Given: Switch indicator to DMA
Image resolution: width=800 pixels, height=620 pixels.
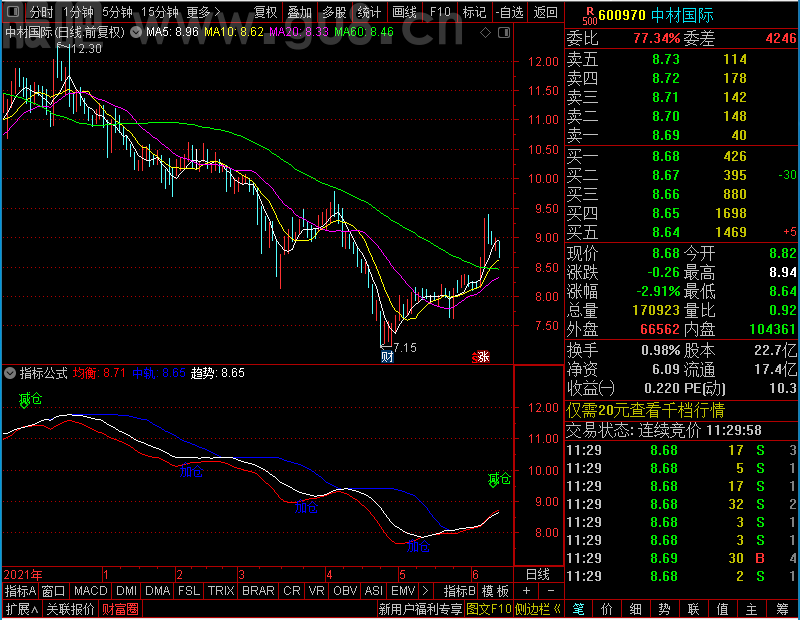Looking at the screenshot, I should (x=157, y=591).
